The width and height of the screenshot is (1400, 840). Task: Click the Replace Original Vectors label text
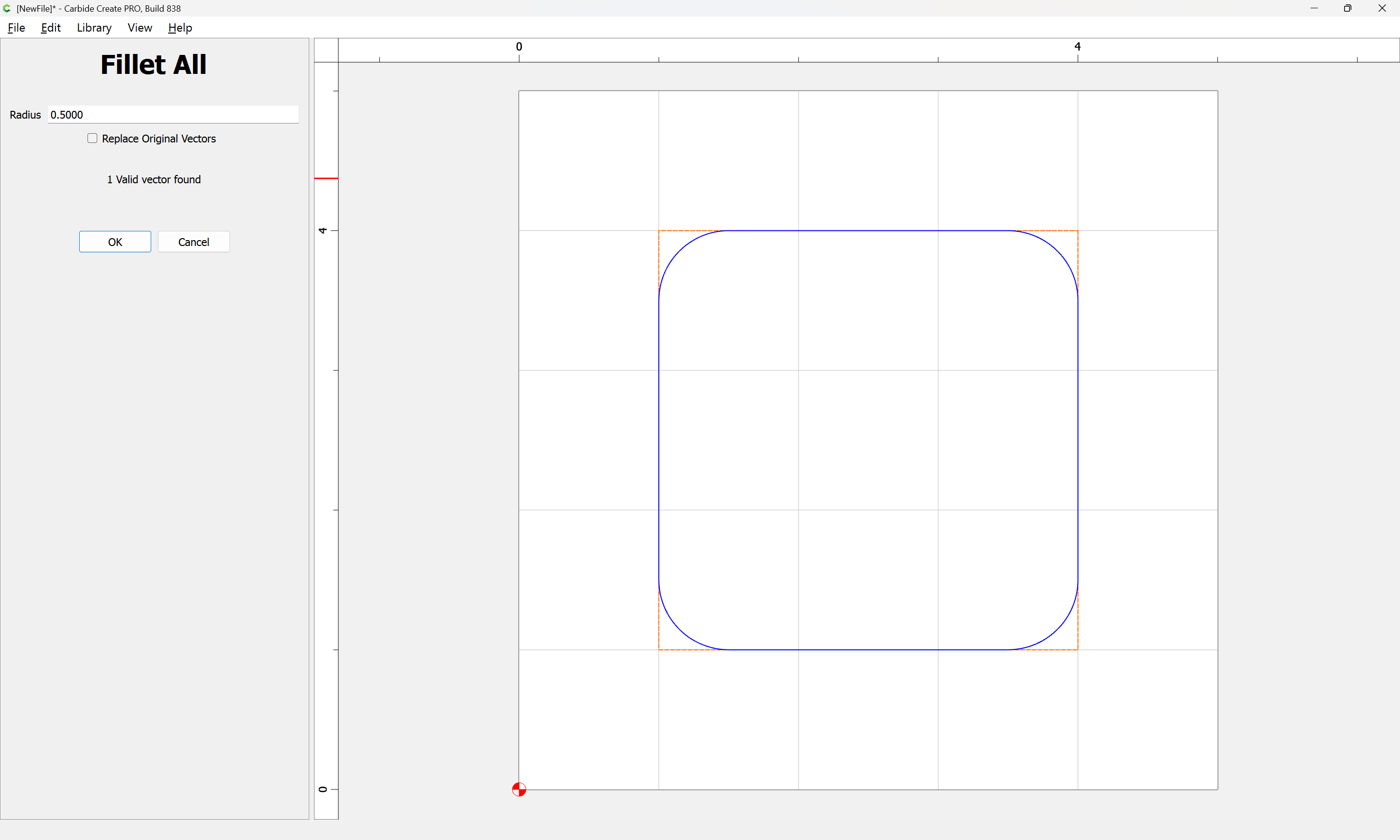pos(159,139)
